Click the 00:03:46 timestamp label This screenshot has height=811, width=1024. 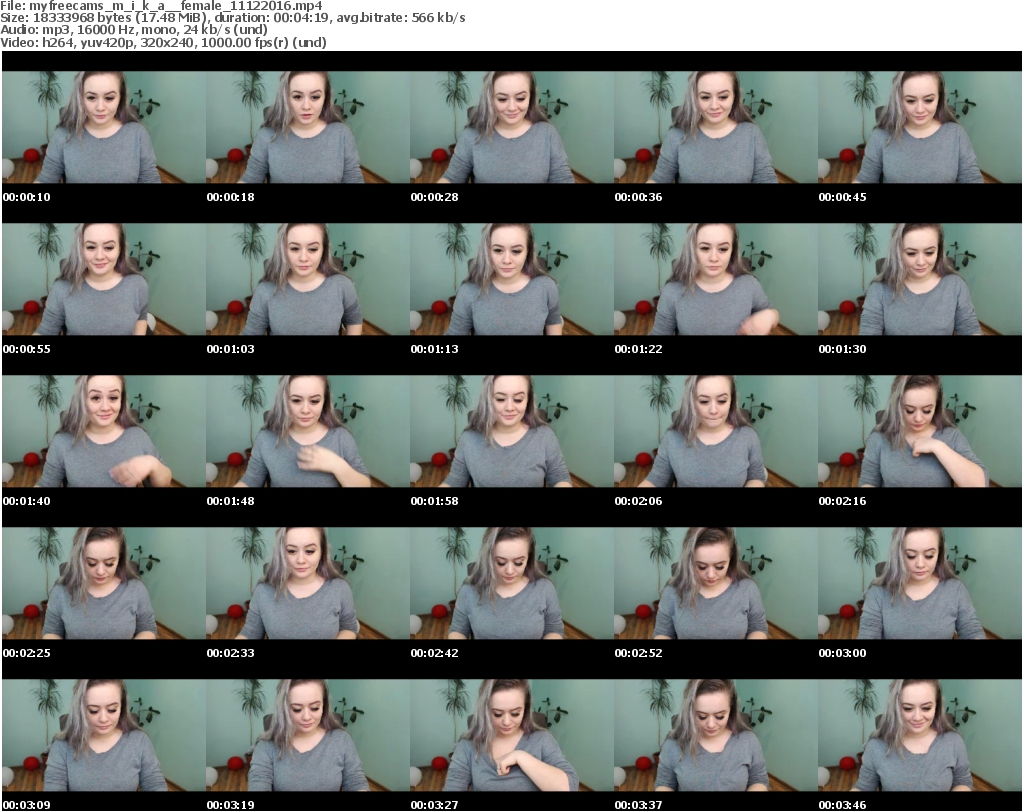(842, 805)
